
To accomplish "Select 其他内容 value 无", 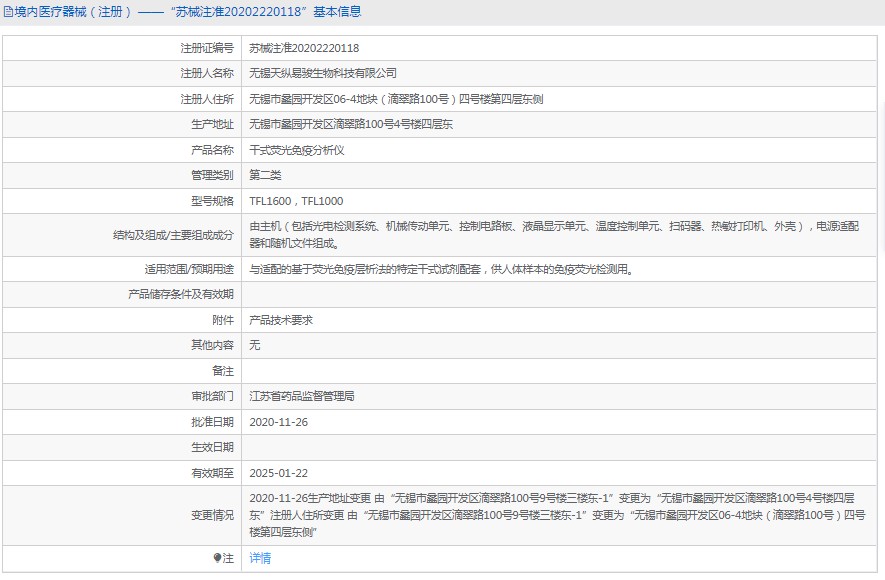I will click(x=255, y=345).
